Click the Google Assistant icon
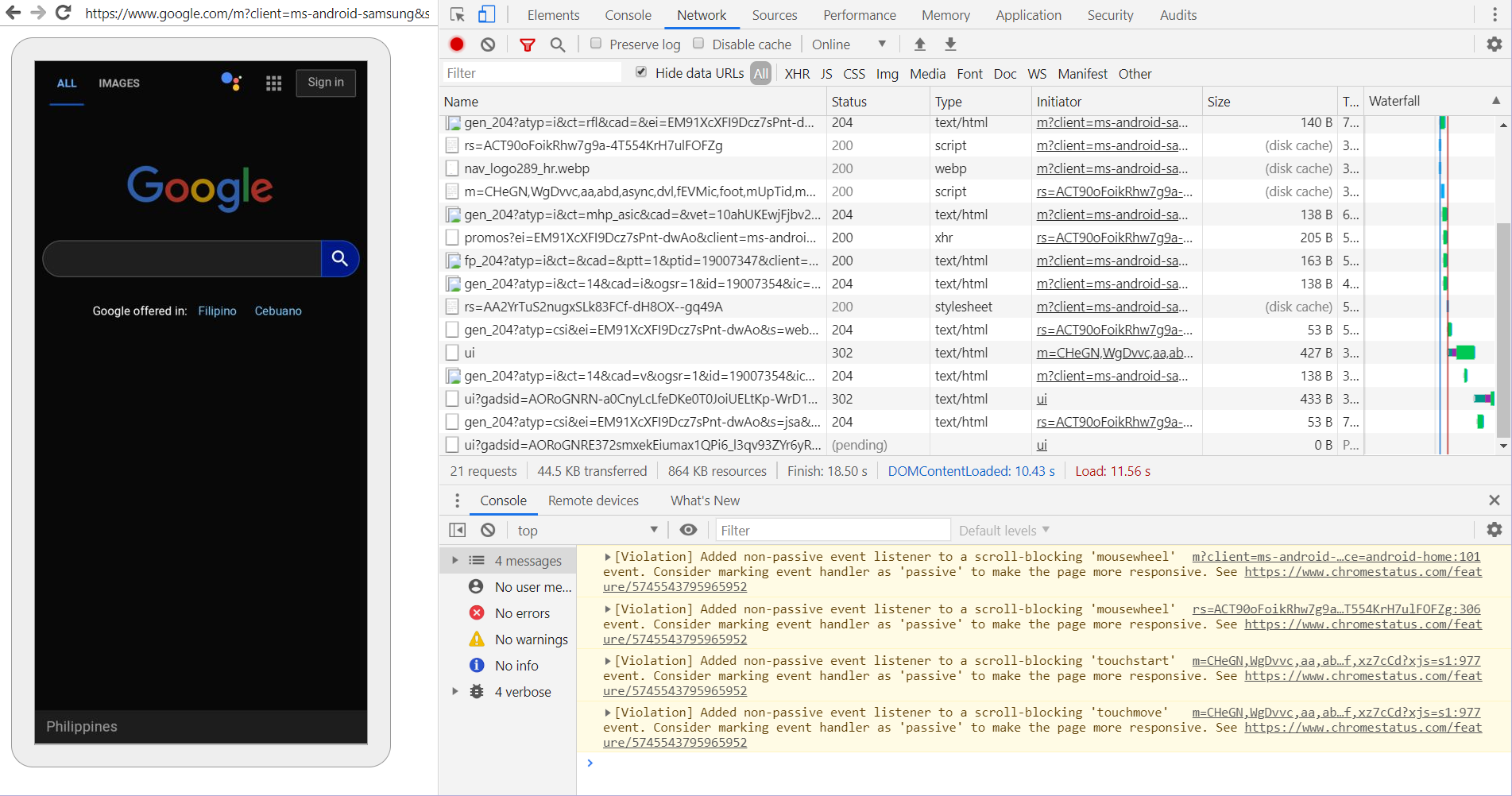This screenshot has width=1512, height=796. (x=231, y=81)
